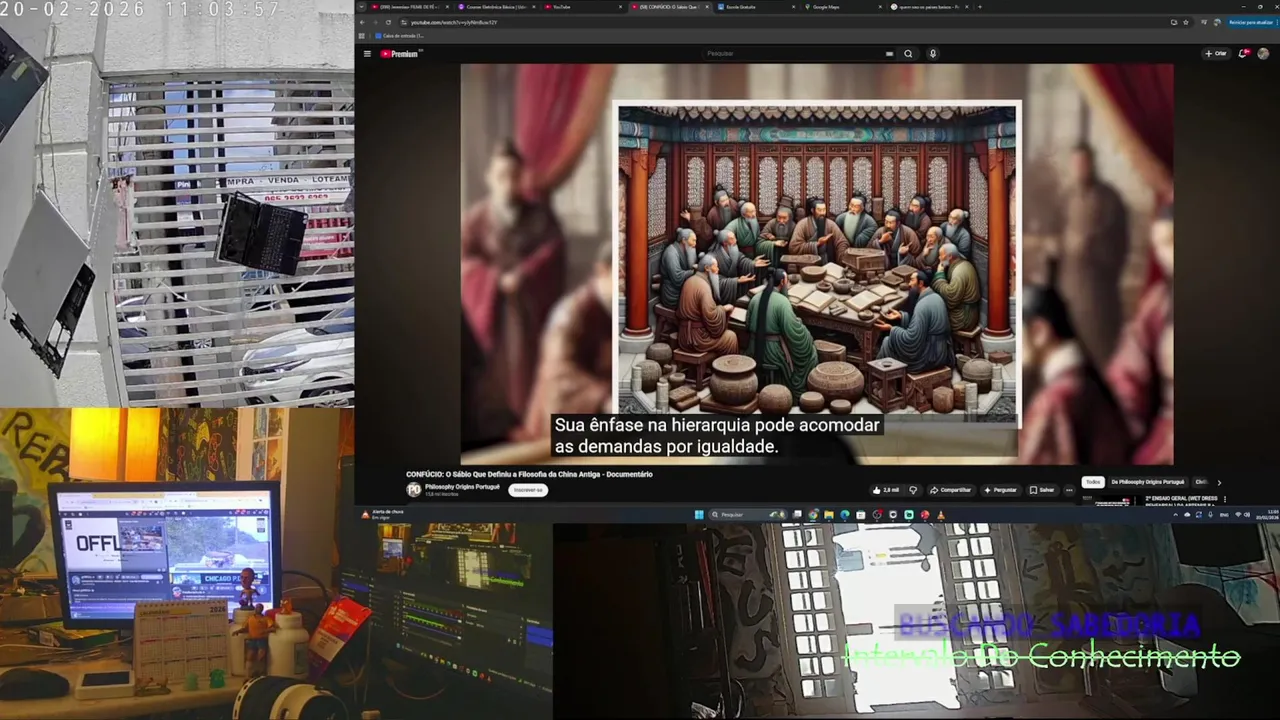Like the video with thumbs up
This screenshot has height=720, width=1280.
click(x=886, y=490)
